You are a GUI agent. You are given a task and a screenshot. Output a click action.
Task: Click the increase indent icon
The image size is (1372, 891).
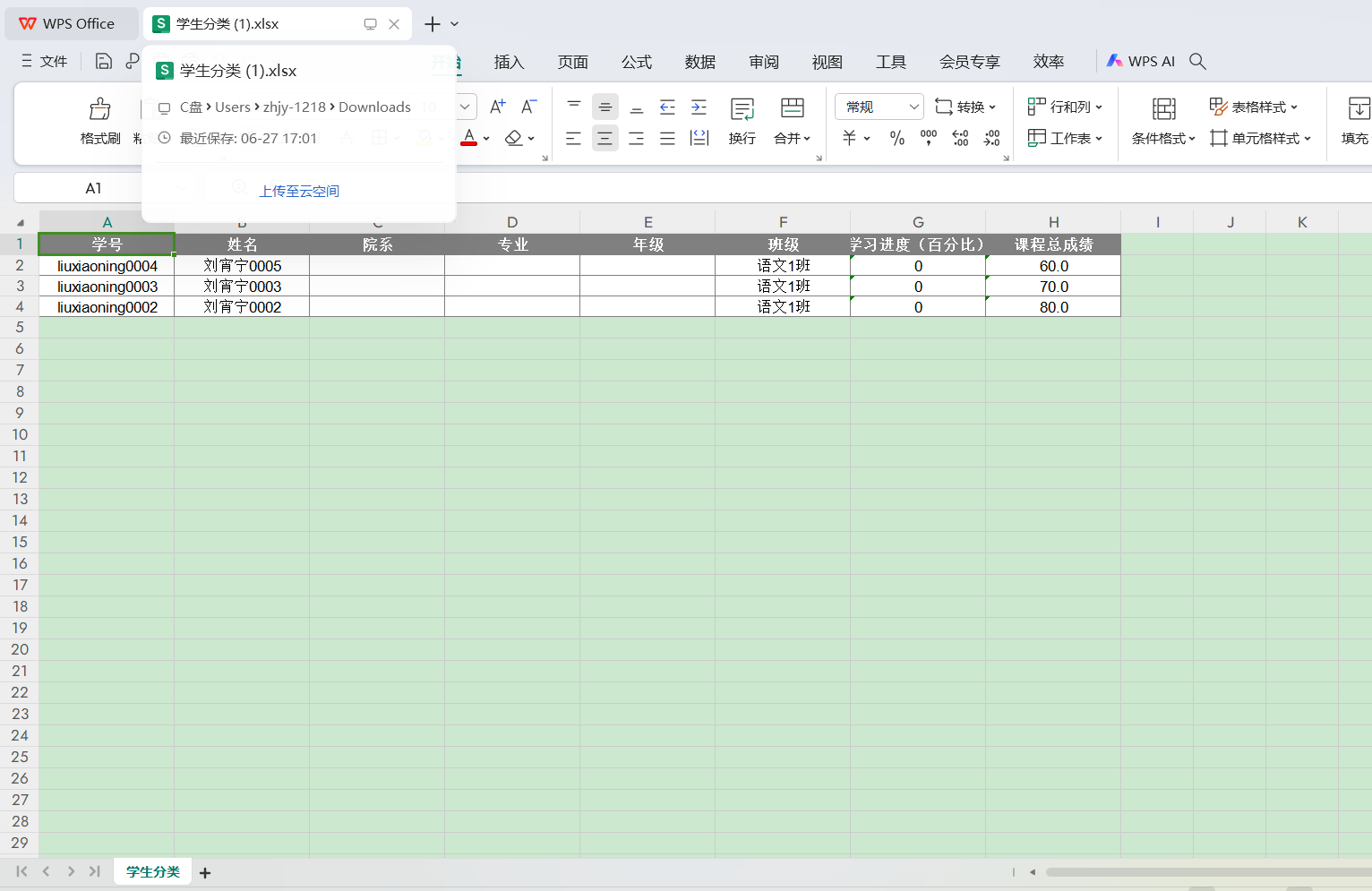(699, 107)
